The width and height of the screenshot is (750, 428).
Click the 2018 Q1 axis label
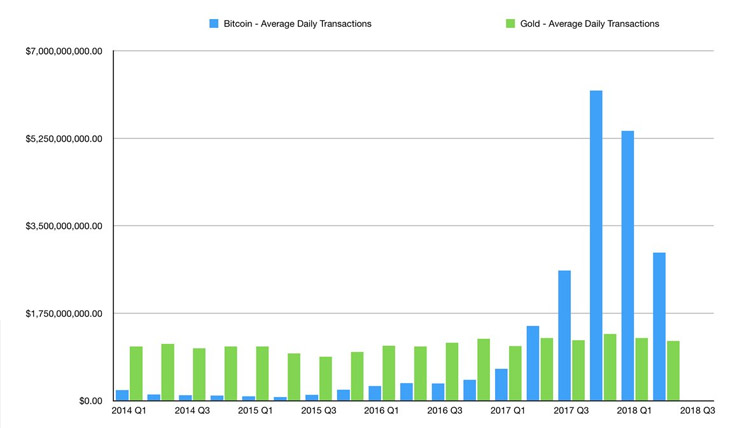point(634,411)
